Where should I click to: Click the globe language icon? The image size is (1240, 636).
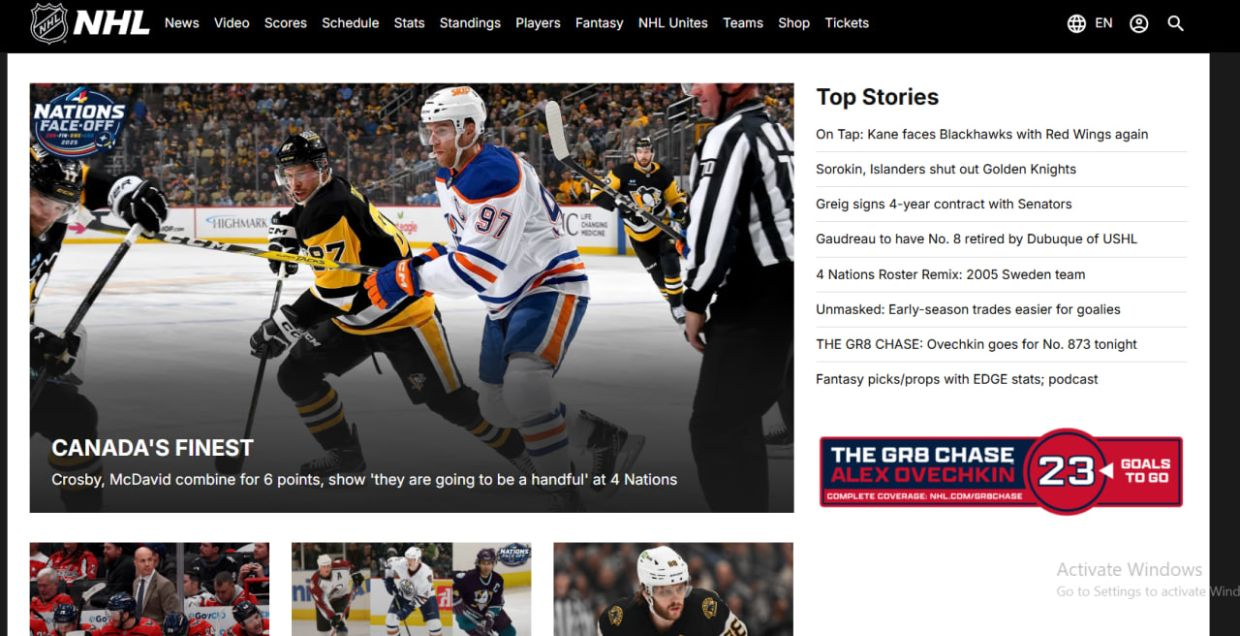pyautogui.click(x=1076, y=23)
